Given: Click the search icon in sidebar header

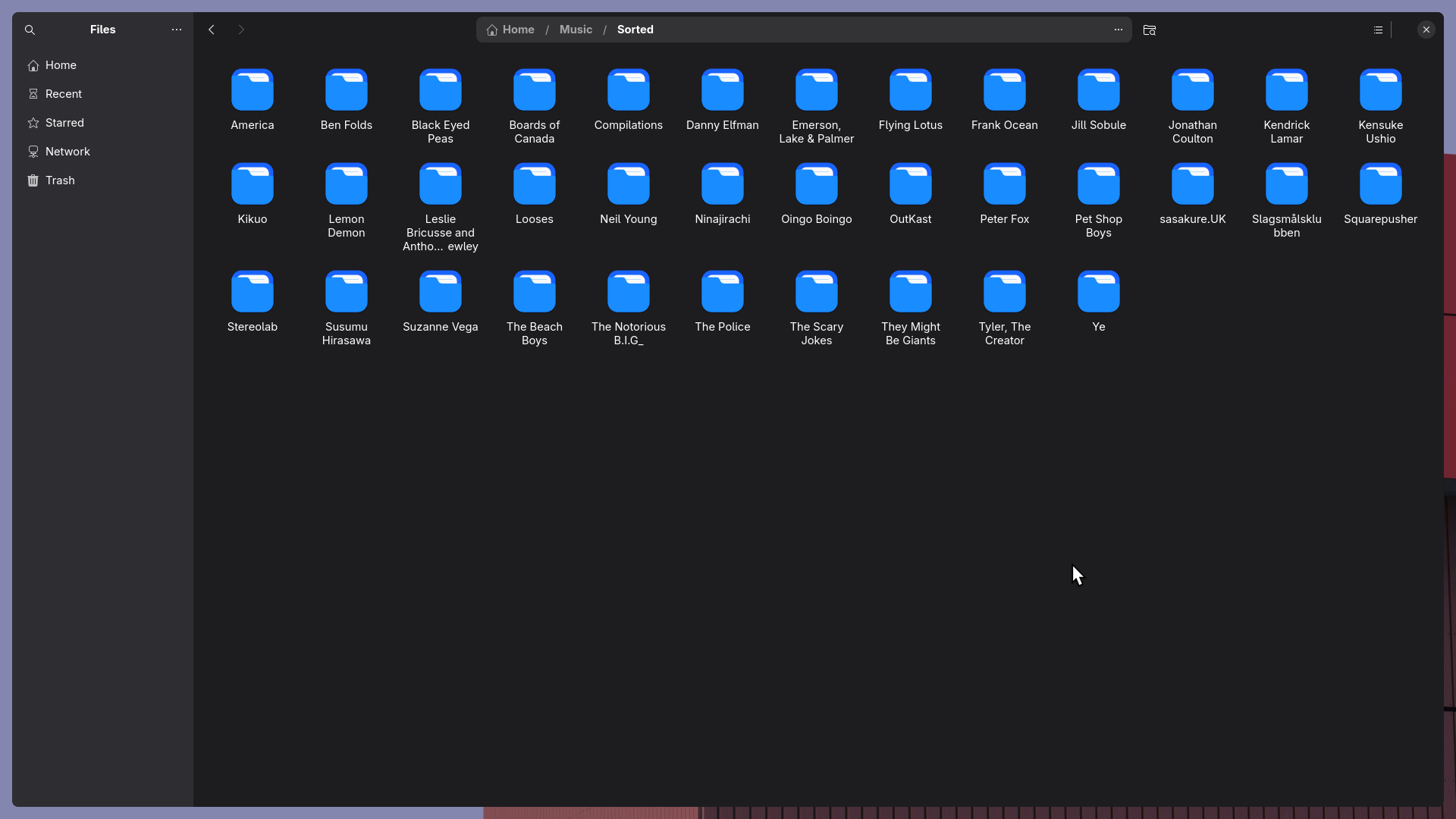Looking at the screenshot, I should (x=30, y=30).
